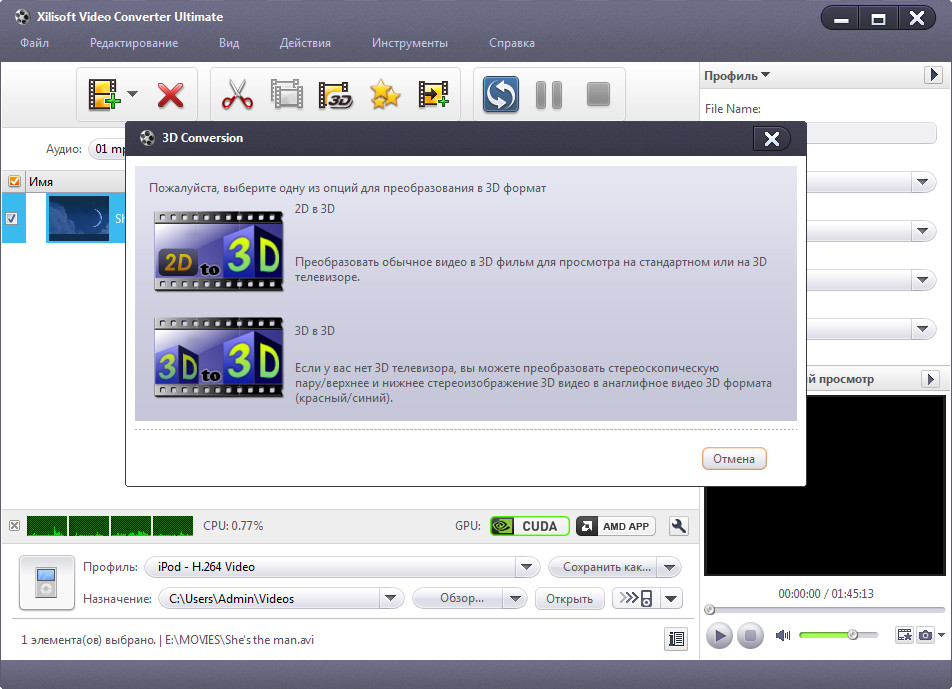Open the Действия menu
The height and width of the screenshot is (689, 952).
305,43
